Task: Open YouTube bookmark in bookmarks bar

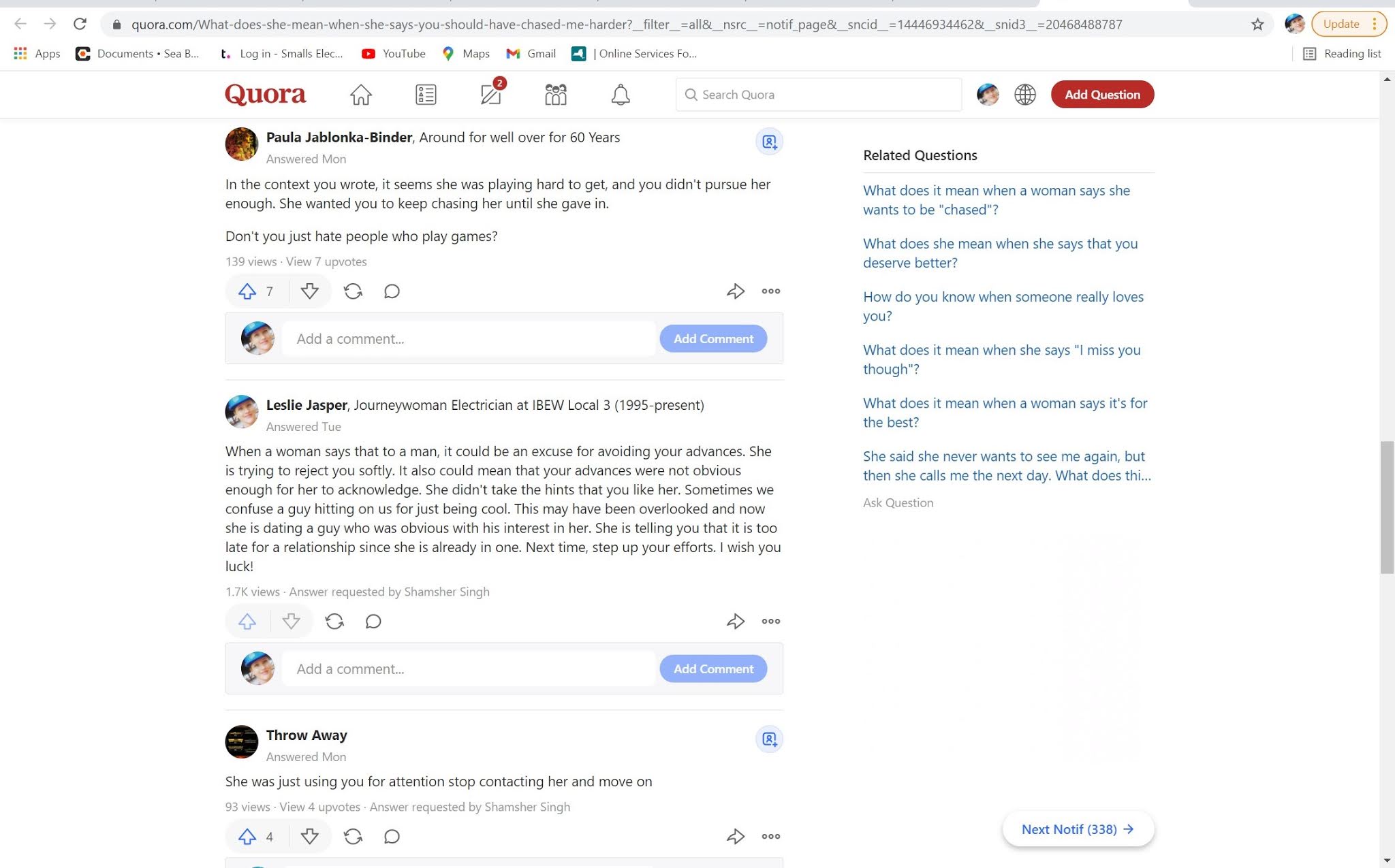Action: coord(394,54)
